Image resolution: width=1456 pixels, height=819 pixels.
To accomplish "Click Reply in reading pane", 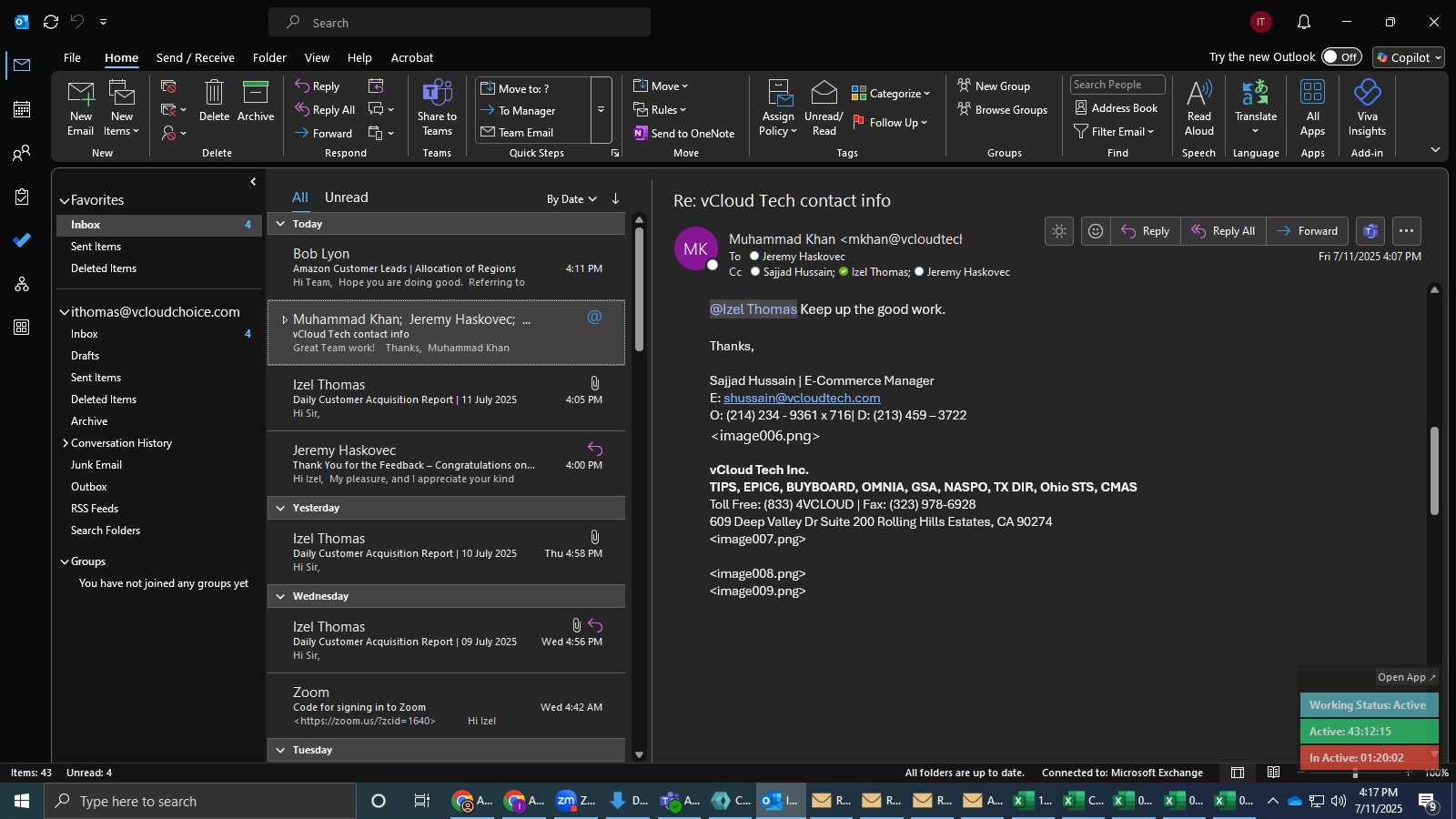I will pos(1146,231).
